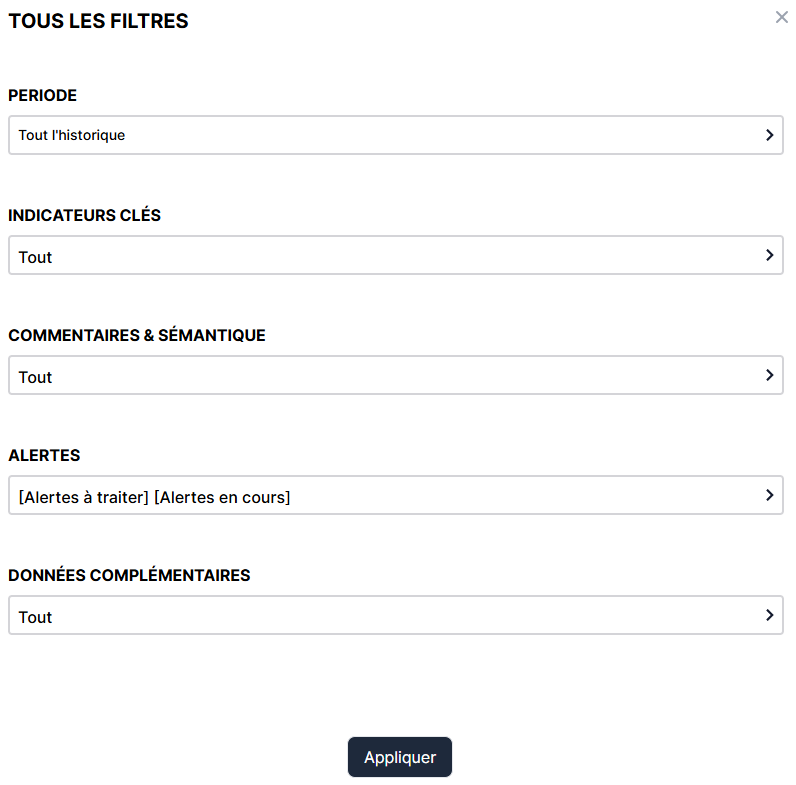Click the 'TOUS LES FILTRES' title
The height and width of the screenshot is (785, 796).
[x=98, y=21]
